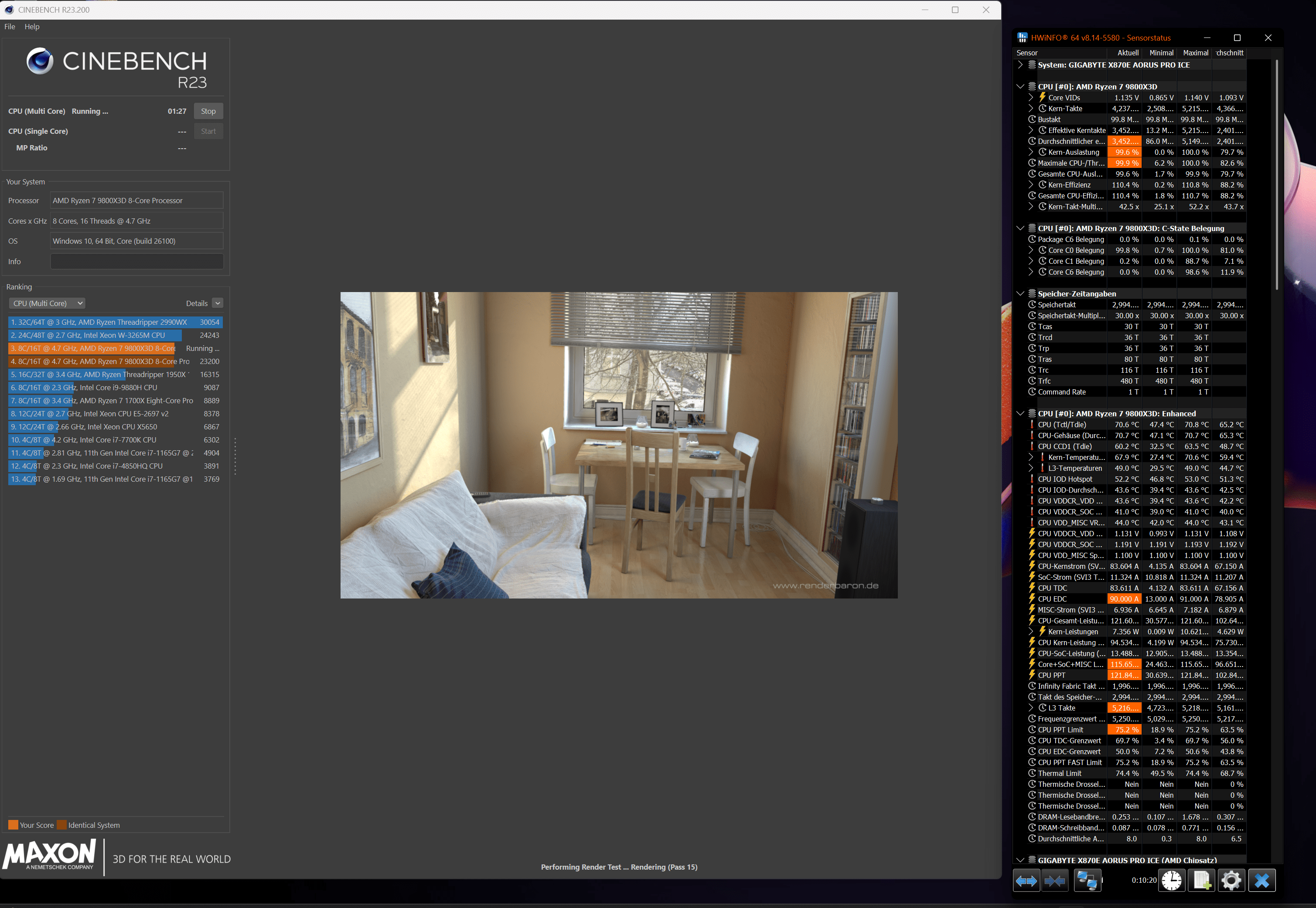Select Intel Core i7-7700K ranking entry
The width and height of the screenshot is (1316, 908).
point(116,440)
